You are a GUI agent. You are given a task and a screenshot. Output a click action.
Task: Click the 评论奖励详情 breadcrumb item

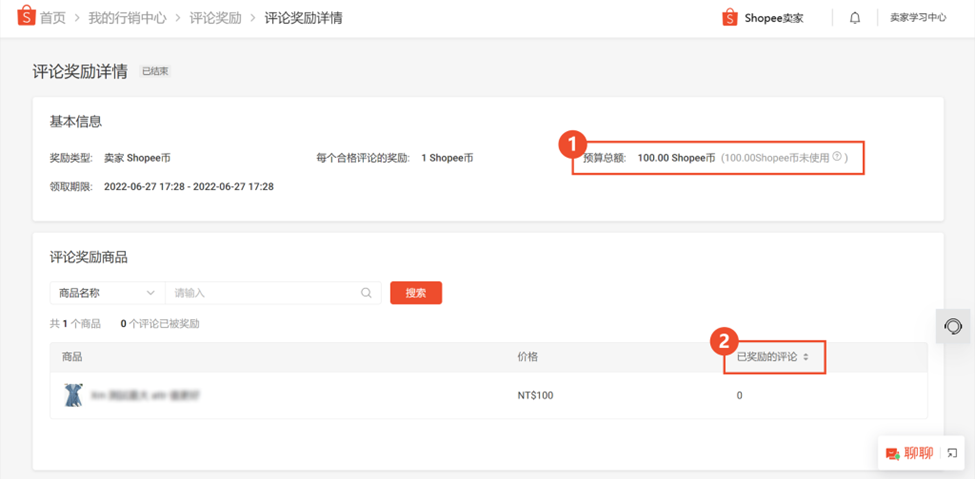tap(303, 18)
